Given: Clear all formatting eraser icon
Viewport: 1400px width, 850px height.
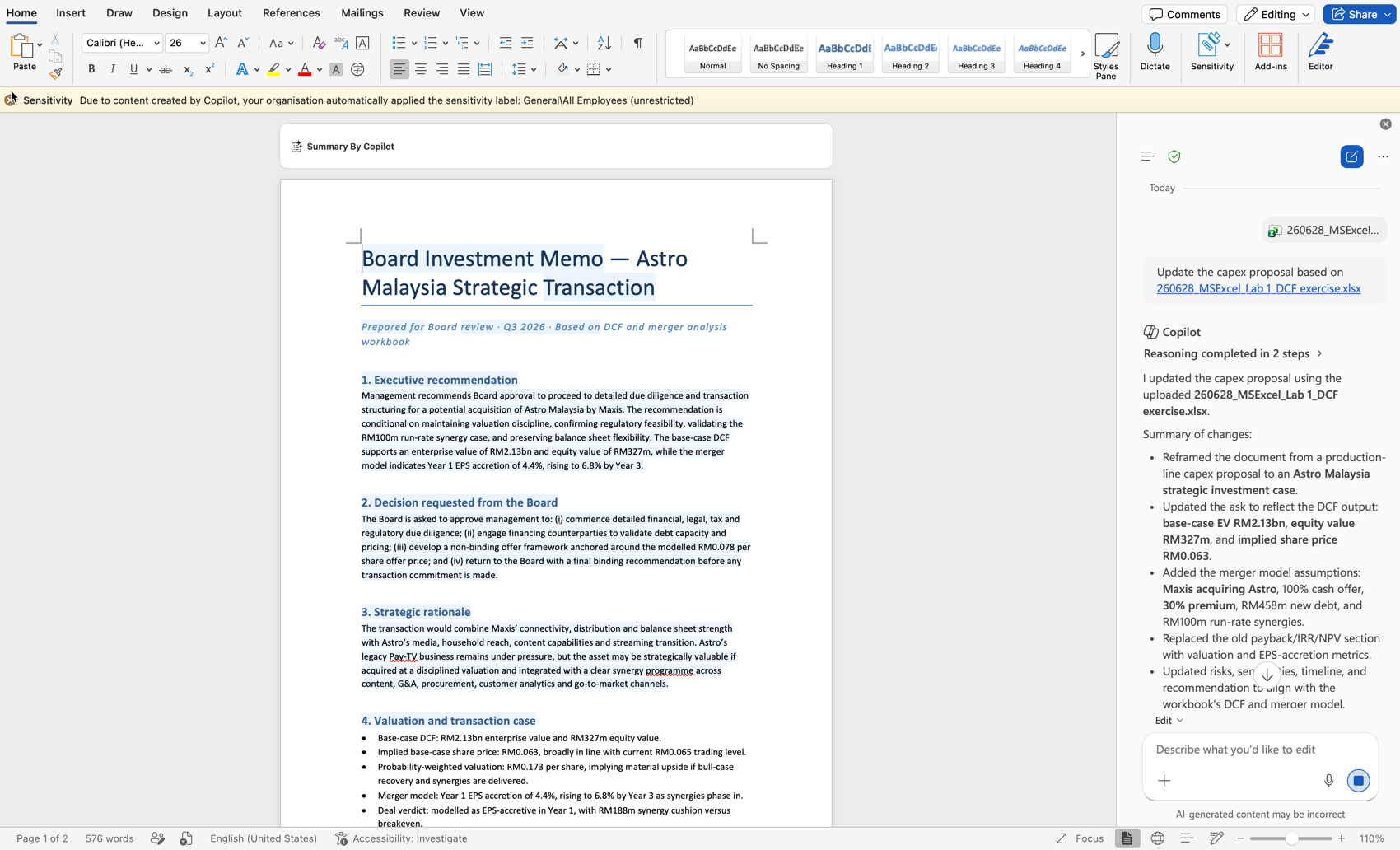Looking at the screenshot, I should pos(319,43).
